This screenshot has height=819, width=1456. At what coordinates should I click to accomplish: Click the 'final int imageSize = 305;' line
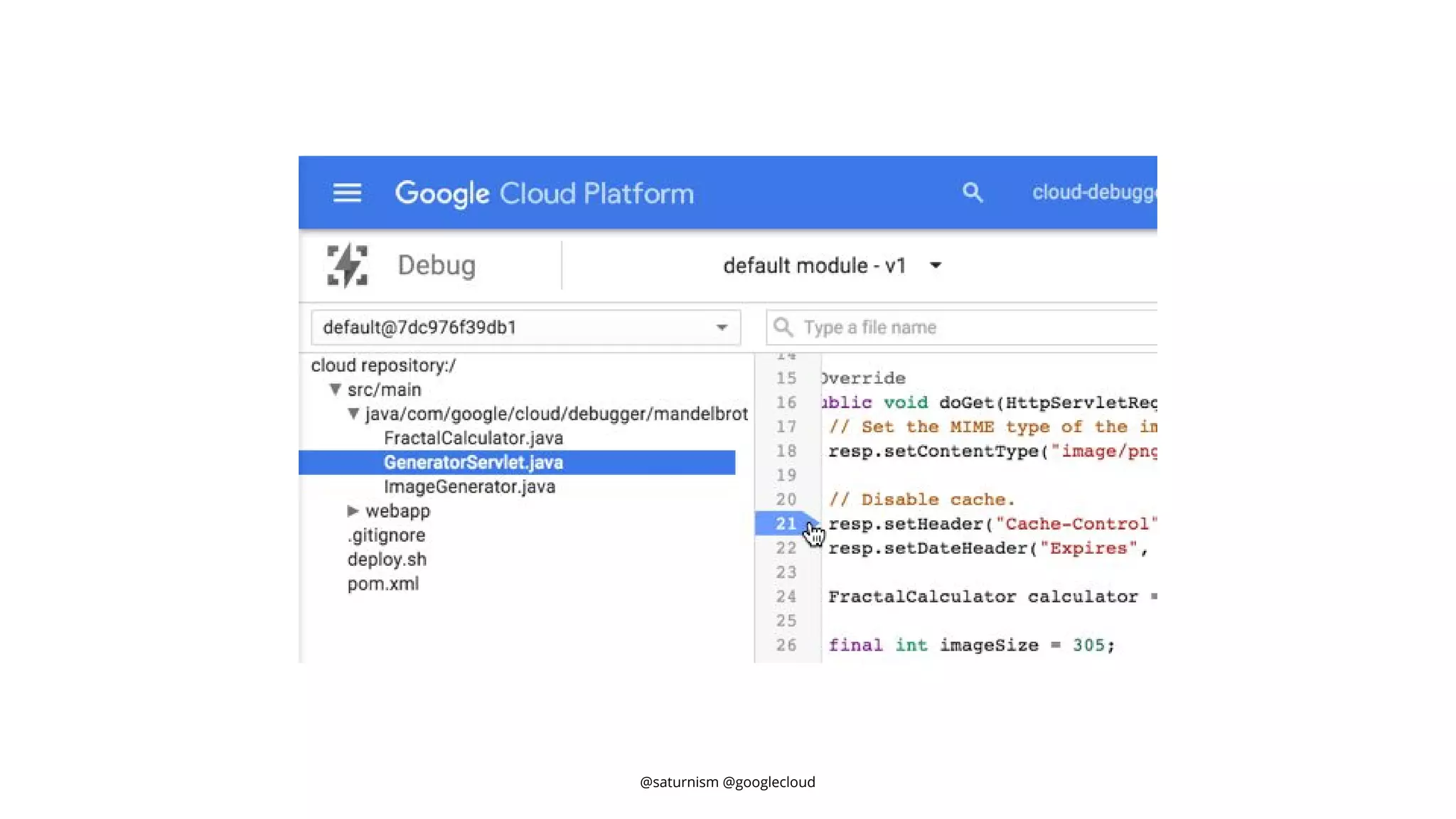[x=972, y=646]
